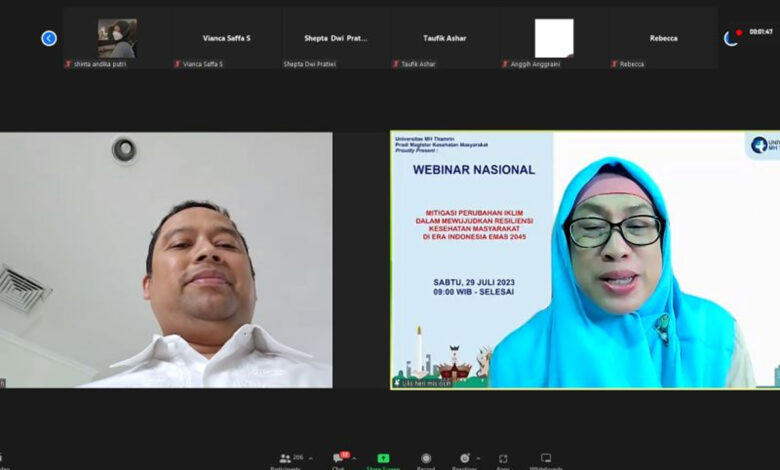Click muted mic icon next to Taufik Ashar name
Image resolution: width=780 pixels, height=470 pixels.
point(396,64)
